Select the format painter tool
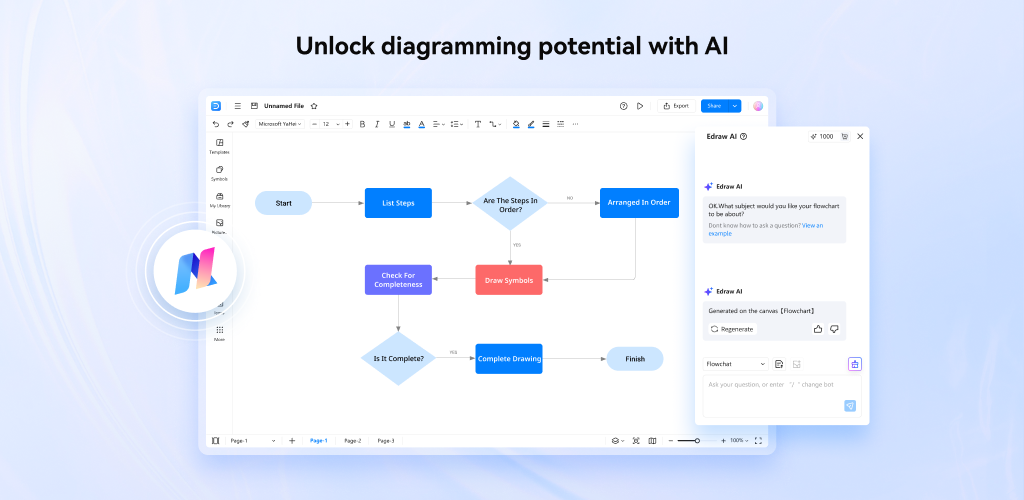The width and height of the screenshot is (1024, 500). pos(246,124)
